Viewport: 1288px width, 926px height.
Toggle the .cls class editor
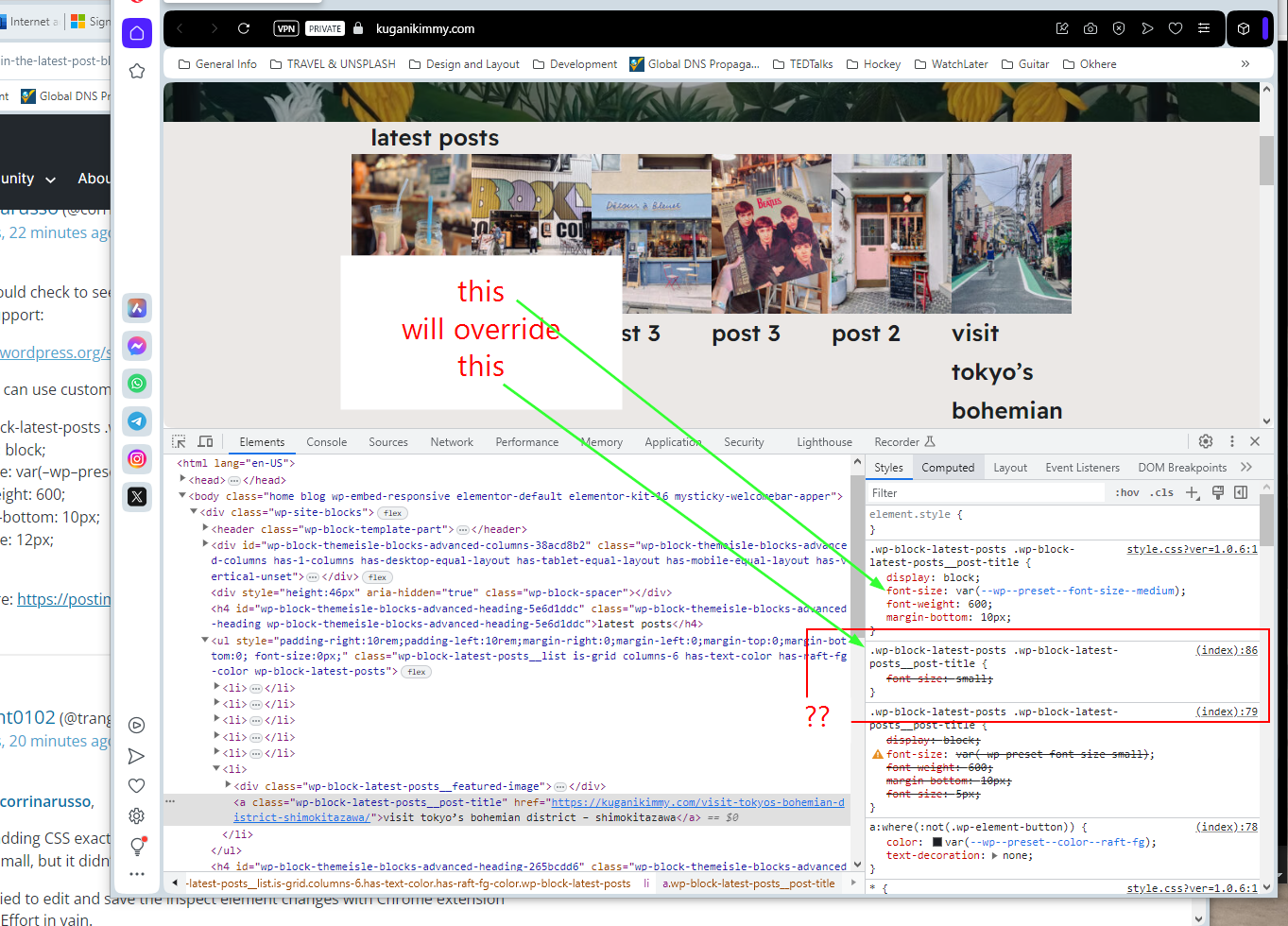[1163, 491]
